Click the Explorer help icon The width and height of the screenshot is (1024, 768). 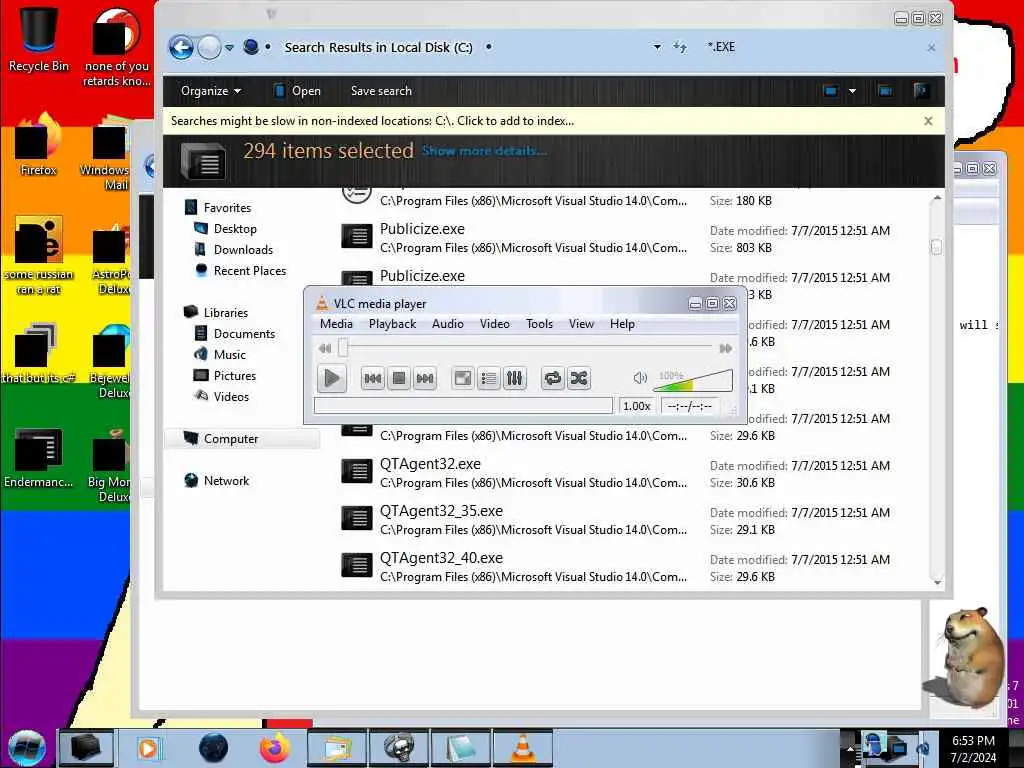pyautogui.click(x=921, y=91)
